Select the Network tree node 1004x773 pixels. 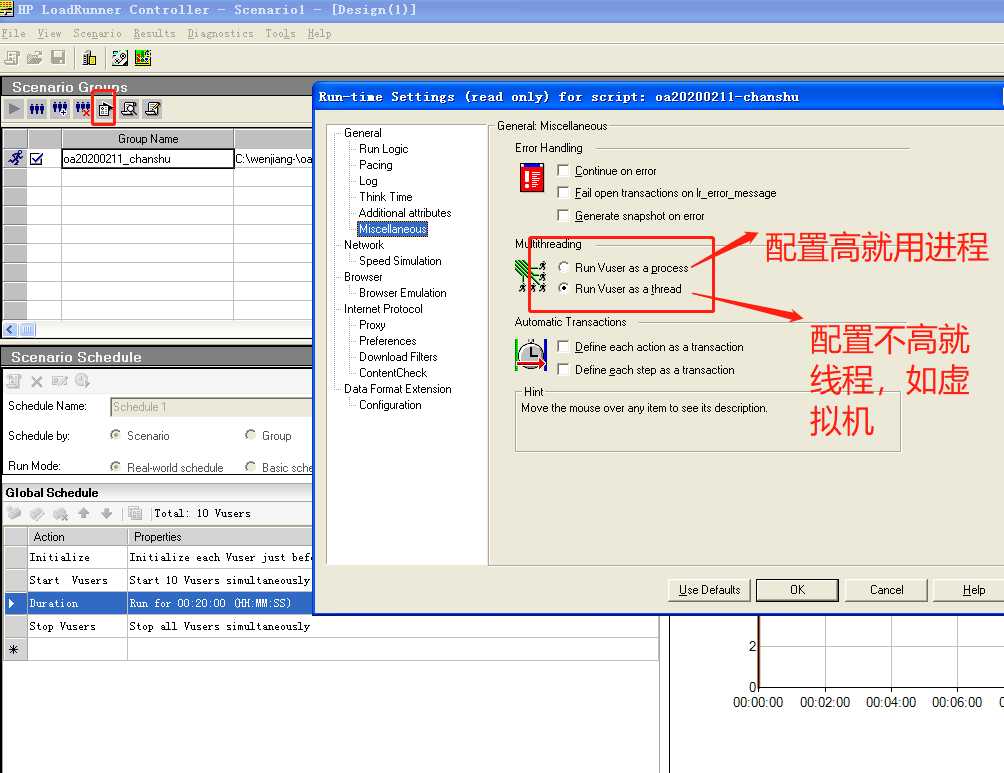[x=364, y=245]
